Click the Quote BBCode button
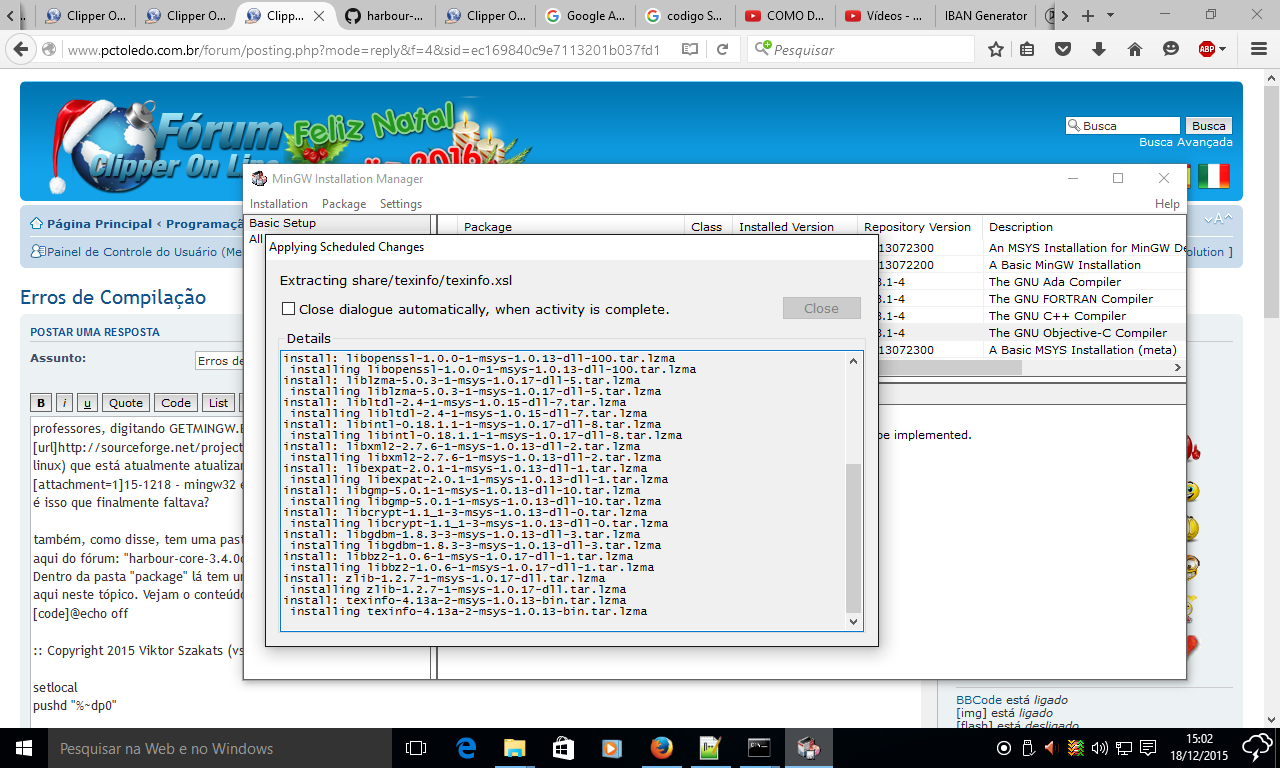The image size is (1280, 768). pyautogui.click(x=126, y=403)
